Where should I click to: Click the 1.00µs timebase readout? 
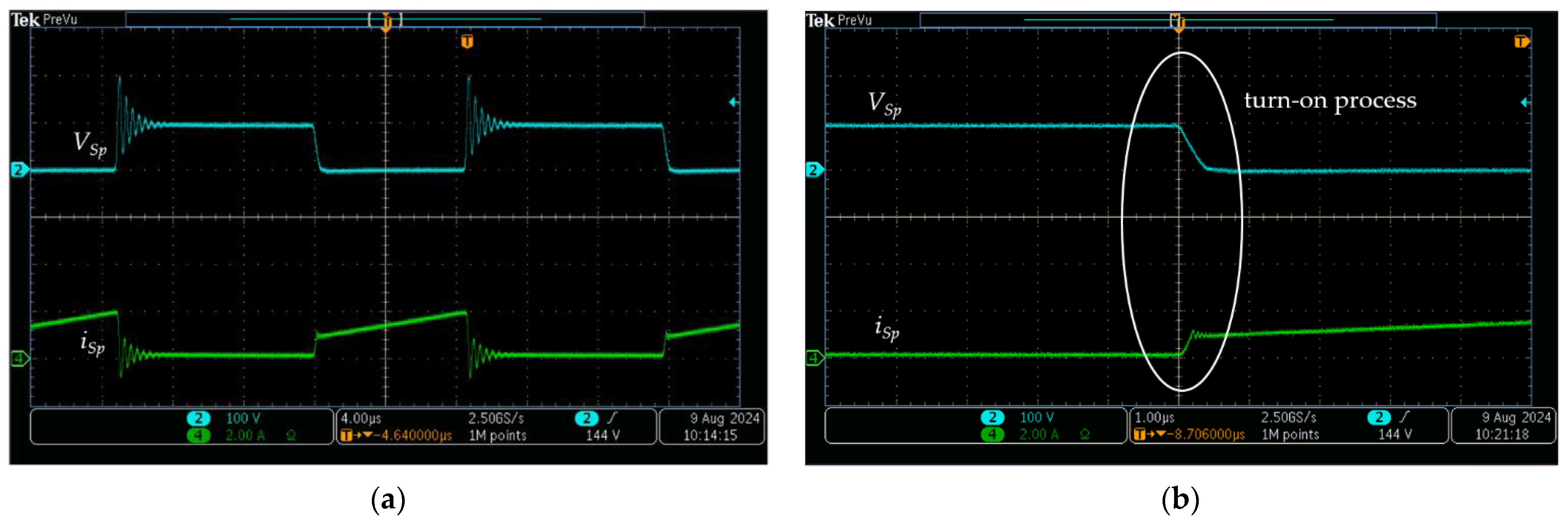click(x=1155, y=418)
